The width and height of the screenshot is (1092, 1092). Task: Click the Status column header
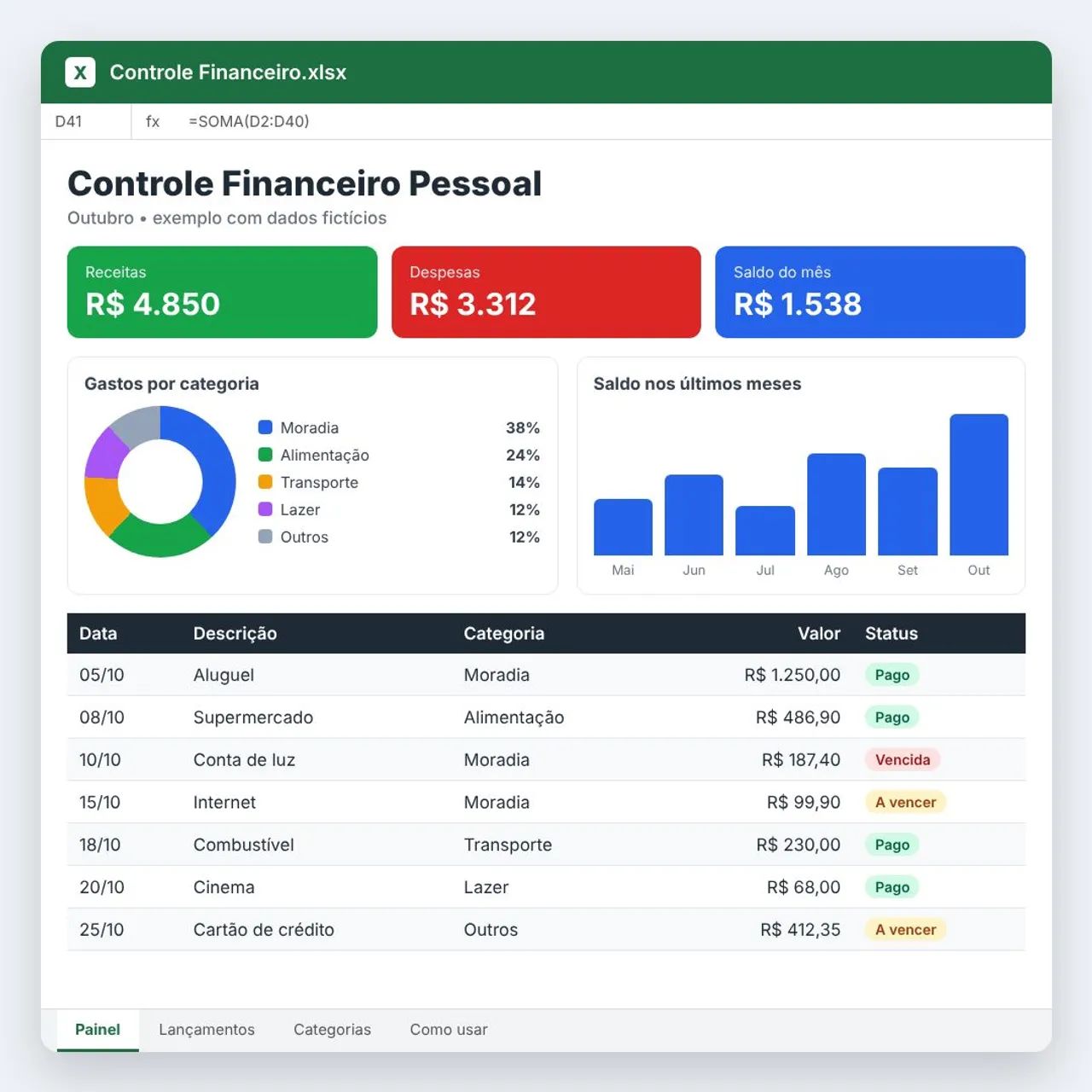(x=892, y=634)
